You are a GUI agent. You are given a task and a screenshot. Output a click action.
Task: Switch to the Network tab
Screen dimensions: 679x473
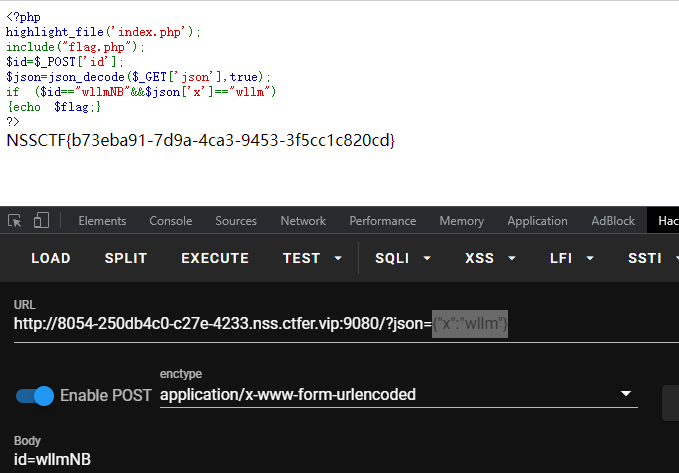click(303, 221)
